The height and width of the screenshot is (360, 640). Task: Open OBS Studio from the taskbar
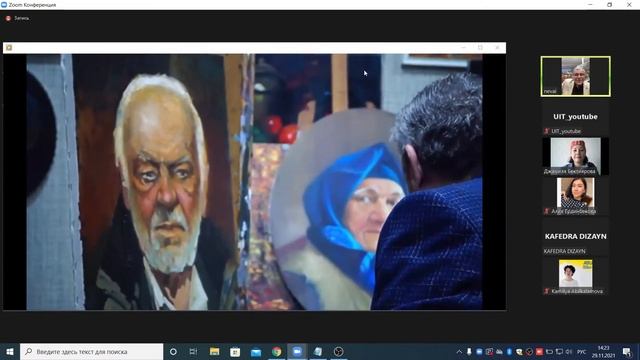click(338, 351)
